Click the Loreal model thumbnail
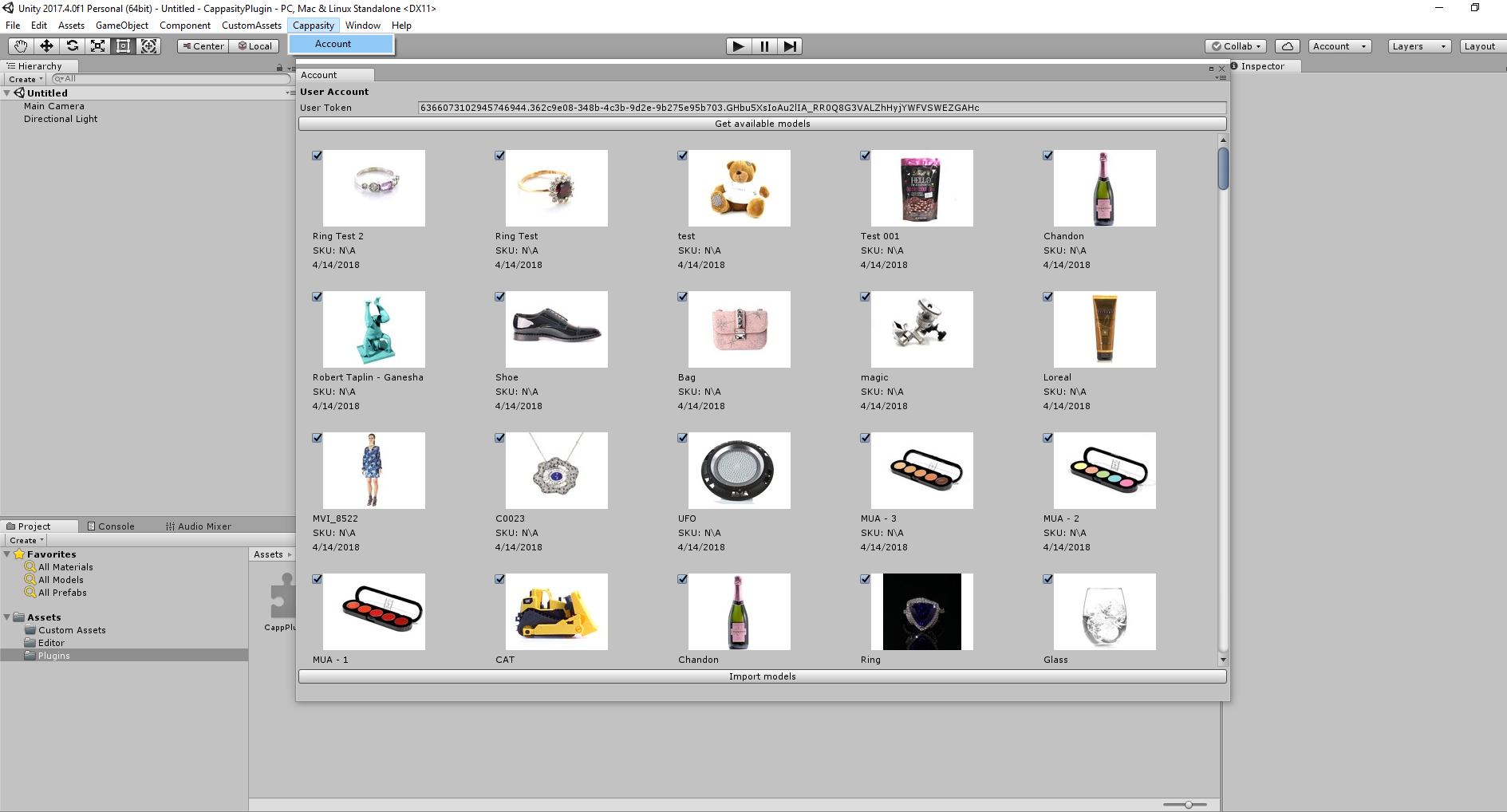The image size is (1507, 812). click(x=1104, y=329)
